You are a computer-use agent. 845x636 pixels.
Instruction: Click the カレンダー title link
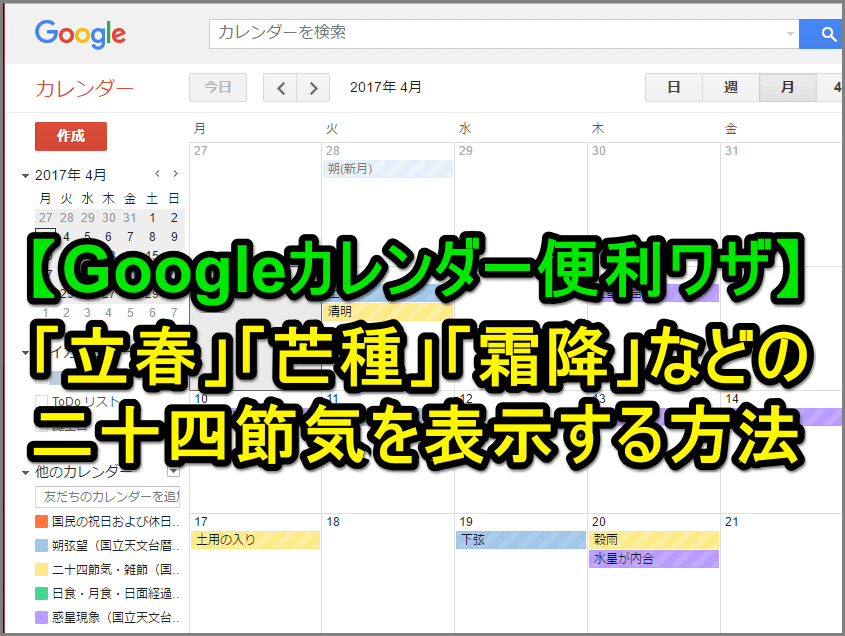(x=84, y=88)
